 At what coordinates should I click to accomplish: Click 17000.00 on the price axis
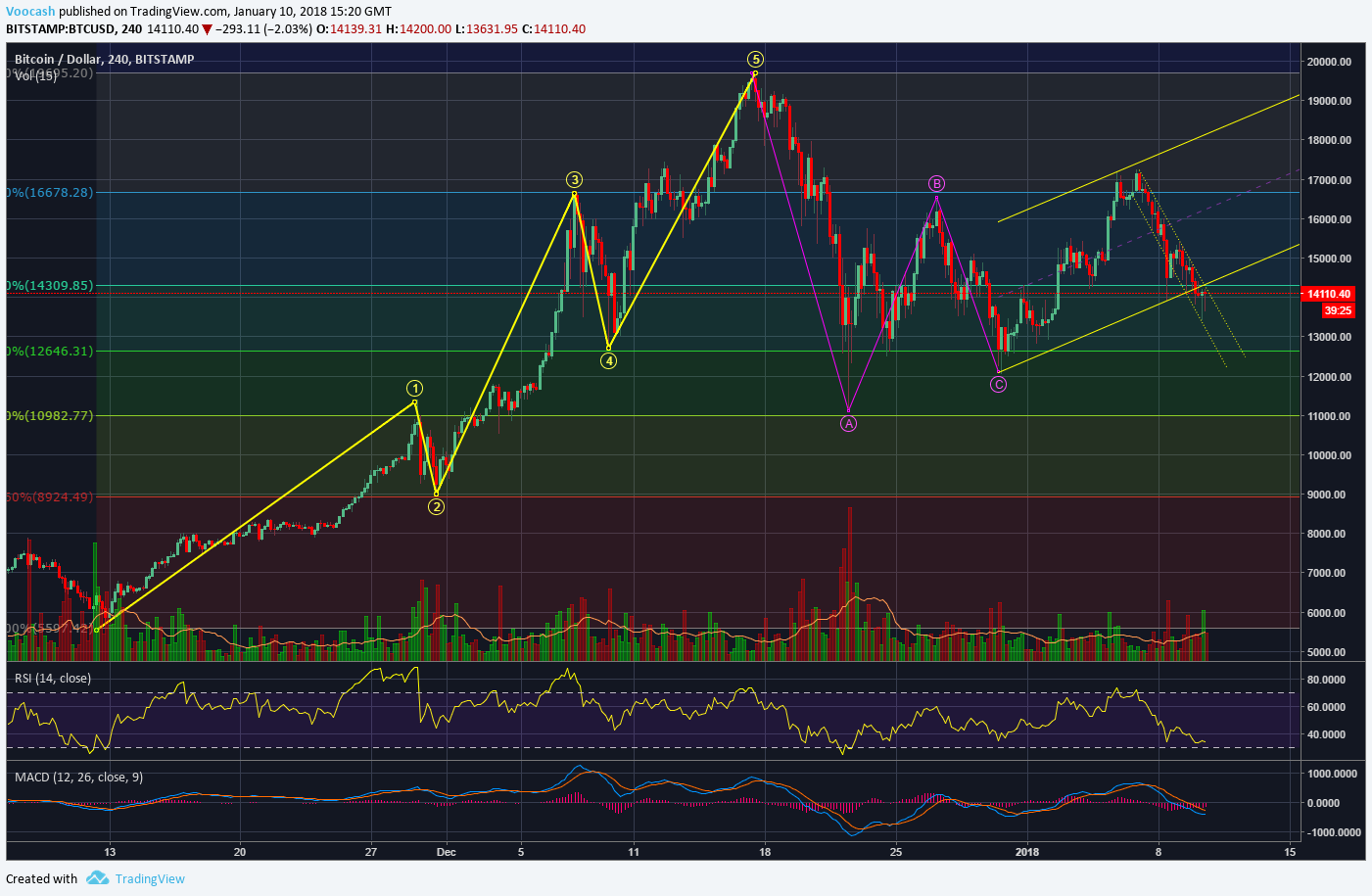point(1329,180)
